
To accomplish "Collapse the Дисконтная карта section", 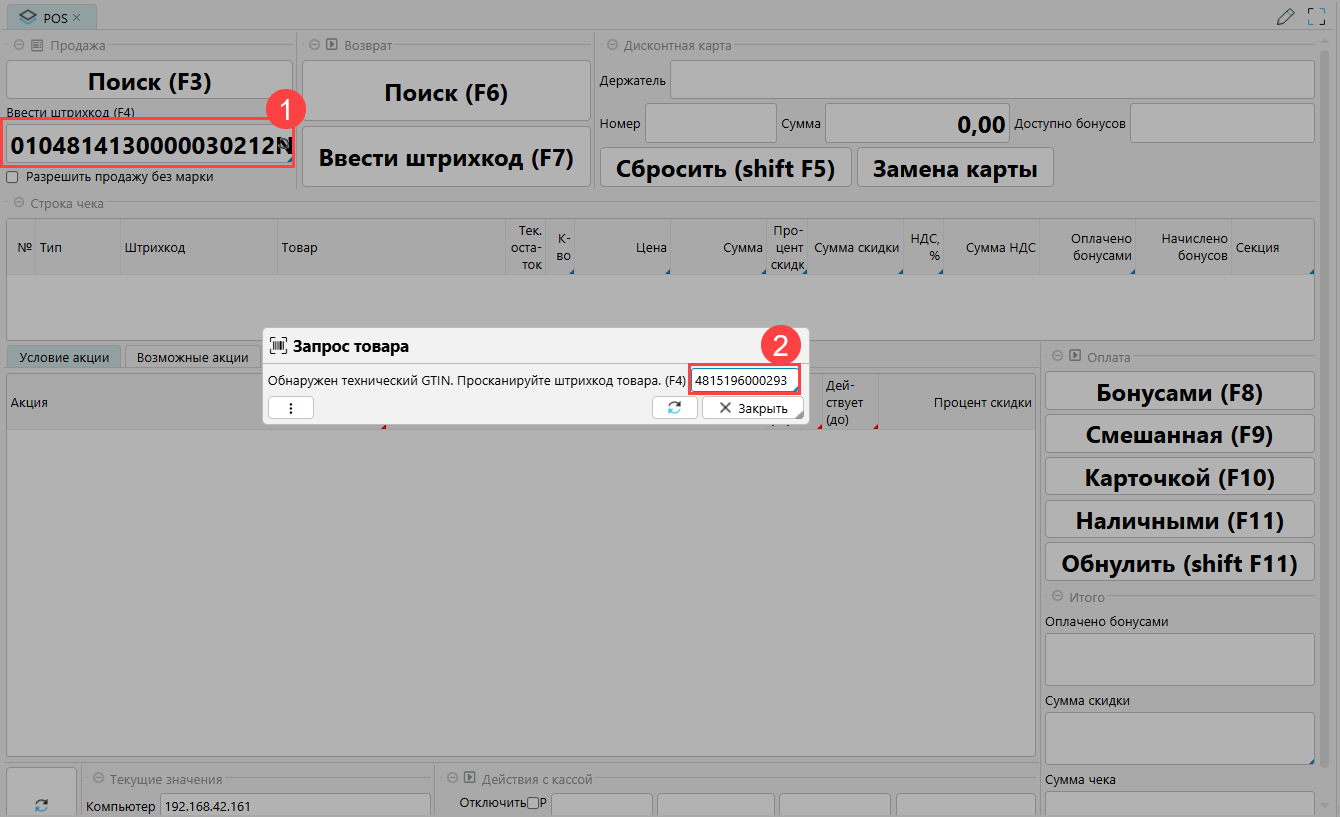I will (x=609, y=45).
